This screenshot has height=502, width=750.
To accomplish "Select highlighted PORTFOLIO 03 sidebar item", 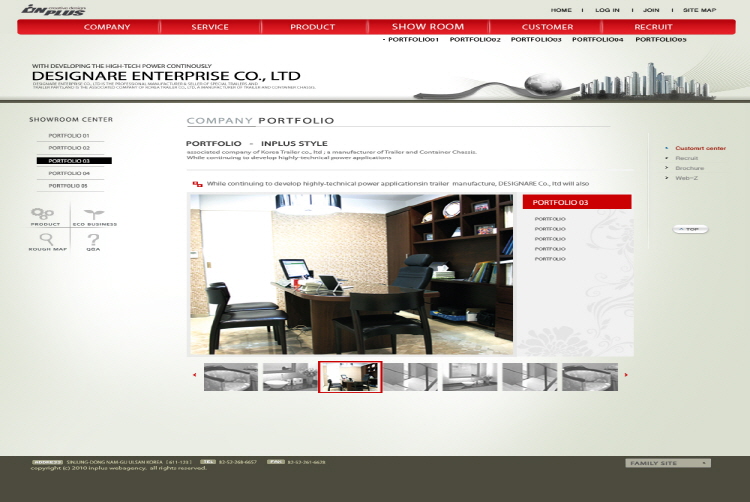I will [74, 161].
